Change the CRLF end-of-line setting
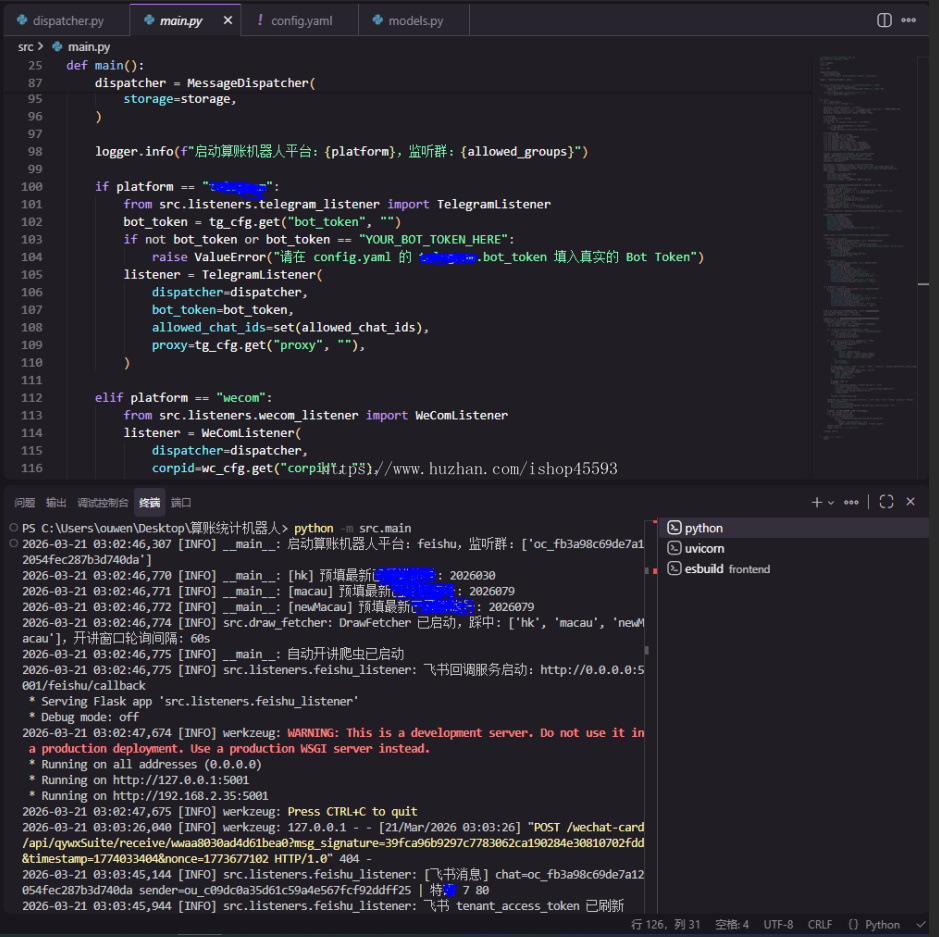939x937 pixels. pos(820,925)
